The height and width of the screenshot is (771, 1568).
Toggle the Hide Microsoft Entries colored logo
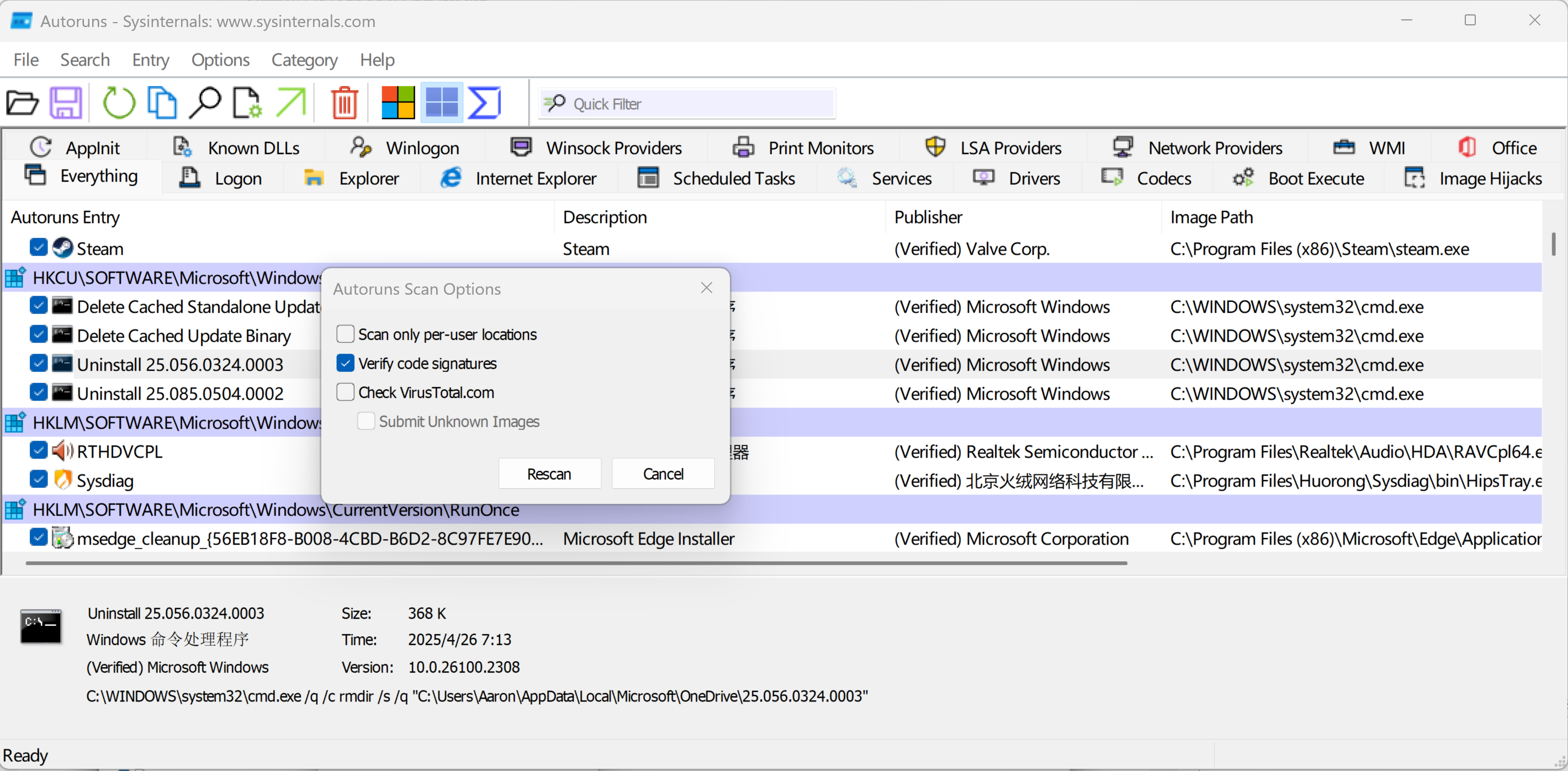tap(398, 103)
